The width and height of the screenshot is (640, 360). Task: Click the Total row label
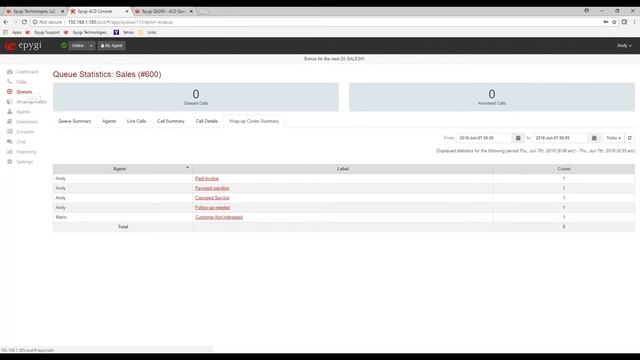123,227
